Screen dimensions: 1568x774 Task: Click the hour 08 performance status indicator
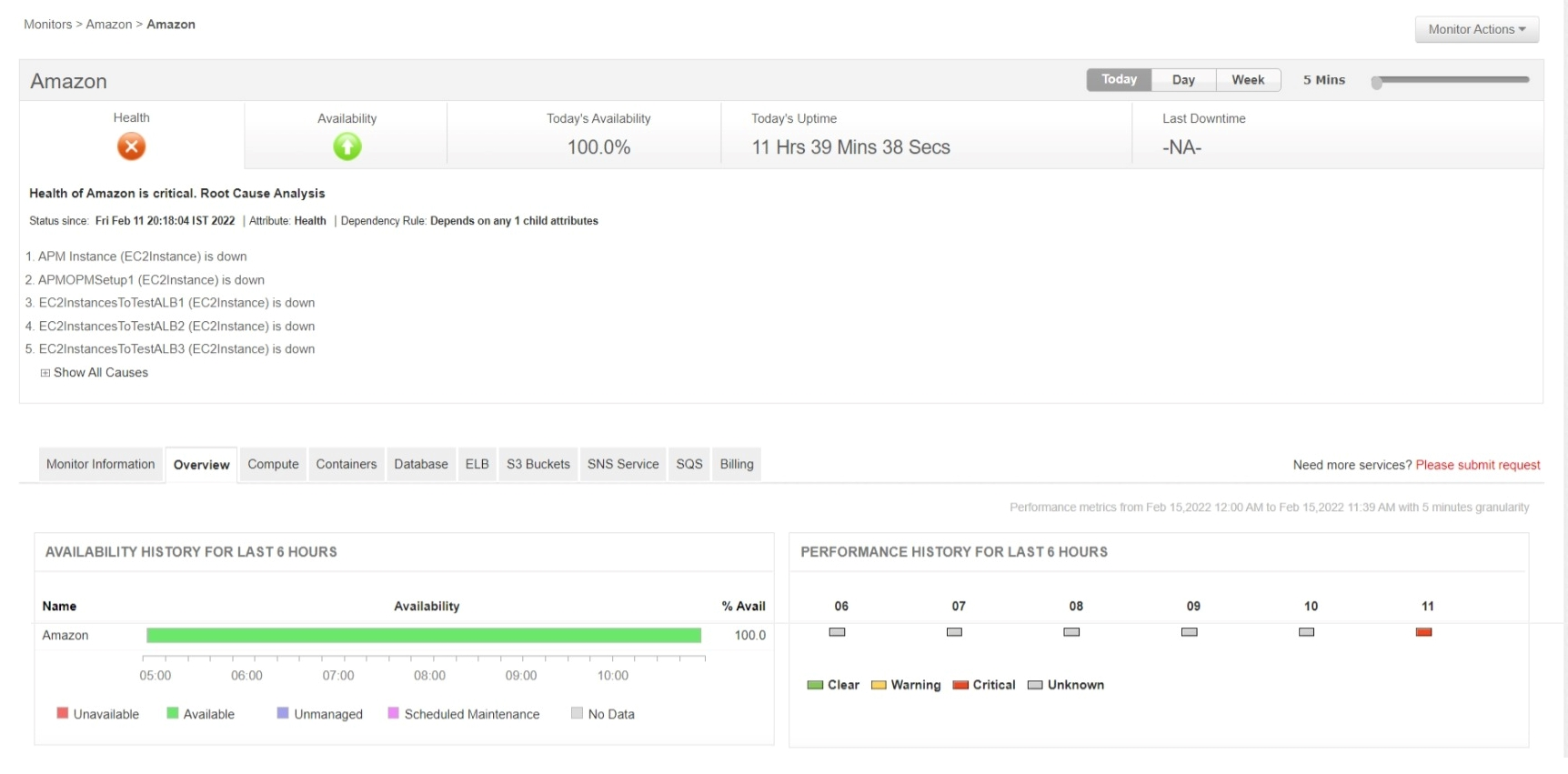(x=1071, y=632)
